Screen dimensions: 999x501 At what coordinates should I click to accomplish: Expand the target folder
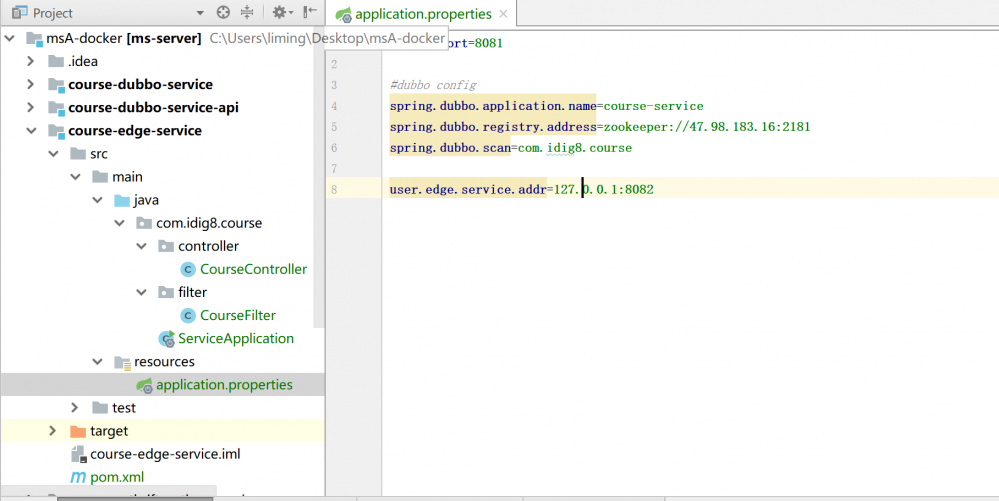53,431
